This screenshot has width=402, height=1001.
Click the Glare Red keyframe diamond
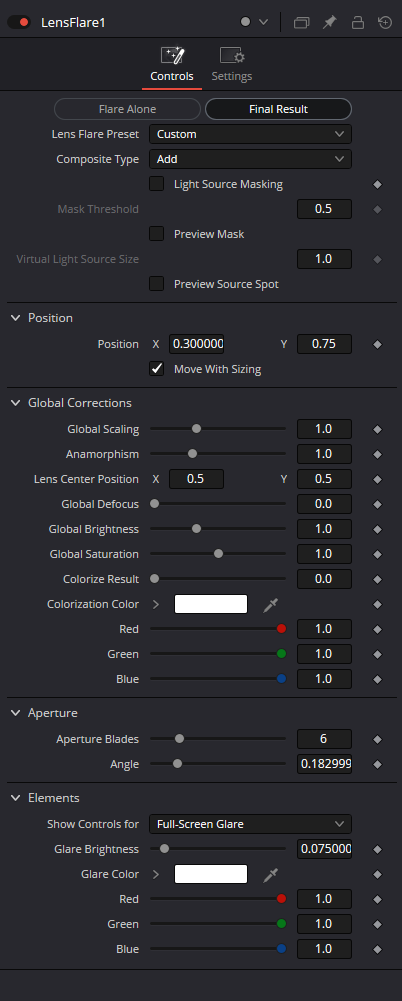[x=377, y=899]
